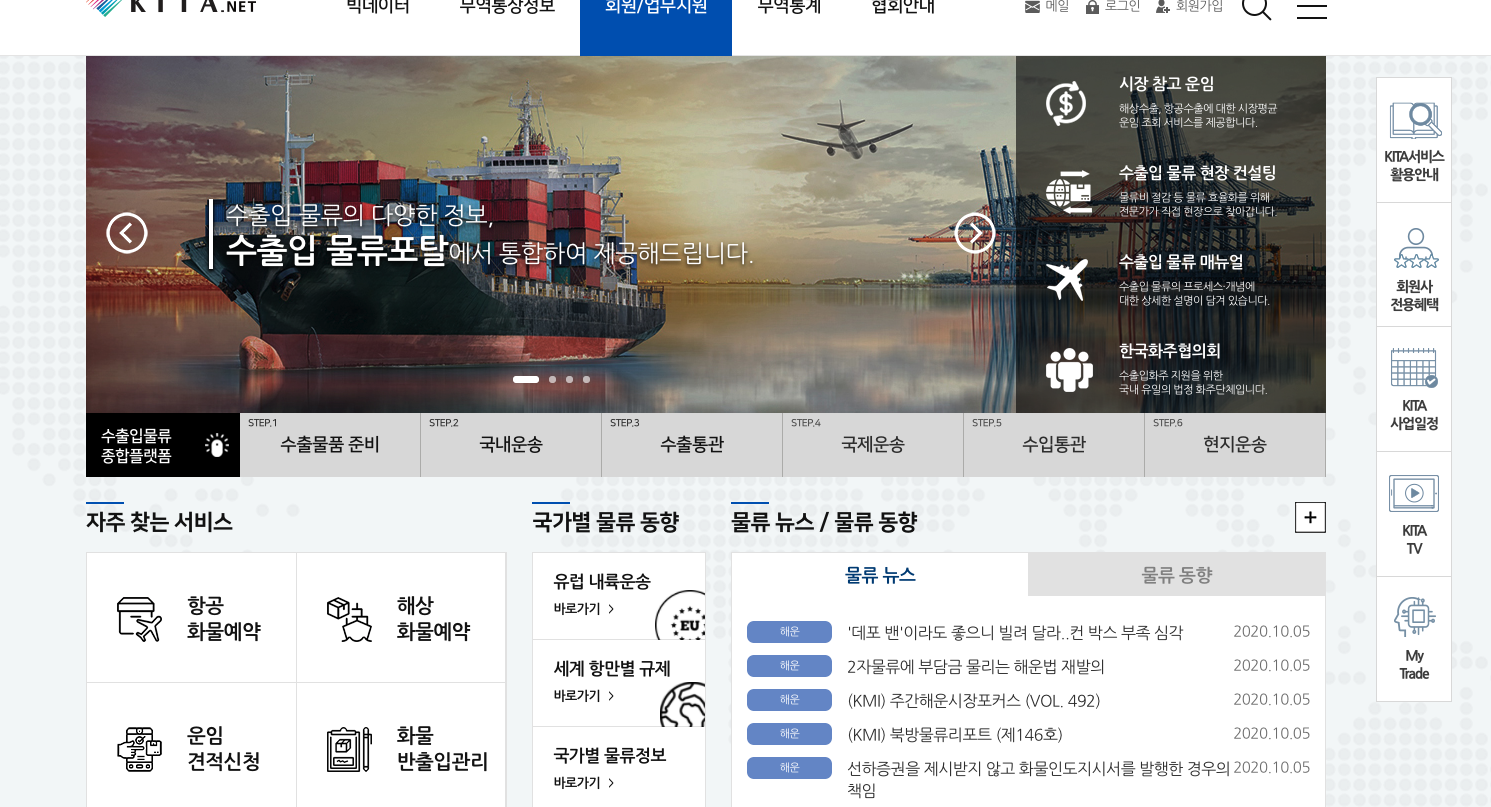
Task: Open the hamburger full menu icon
Action: [x=1312, y=8]
